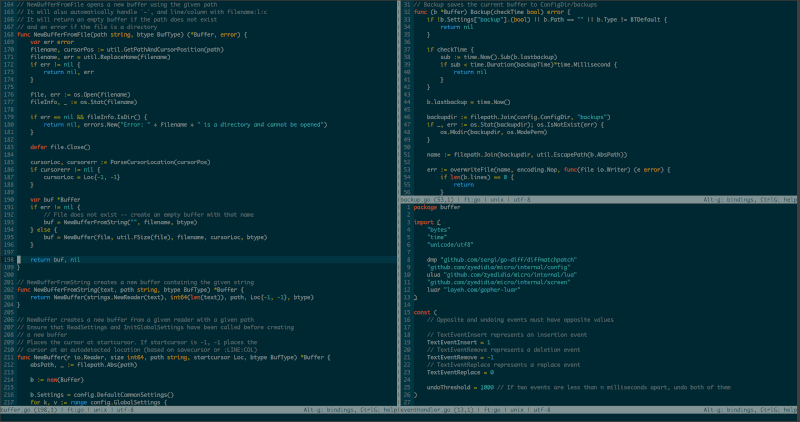Click the 'ft:go' entry in the backup.go status bar

tap(472, 200)
